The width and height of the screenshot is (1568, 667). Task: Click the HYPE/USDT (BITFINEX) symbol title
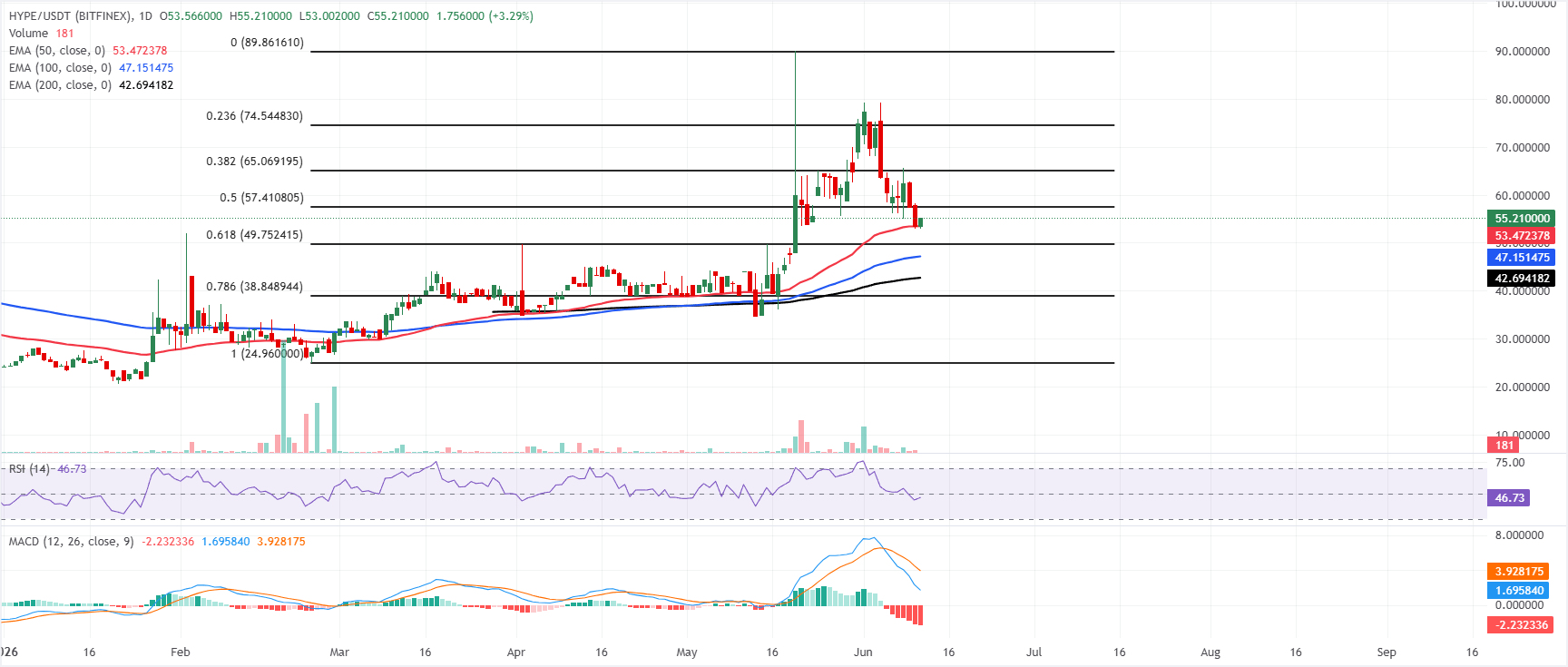(71, 16)
